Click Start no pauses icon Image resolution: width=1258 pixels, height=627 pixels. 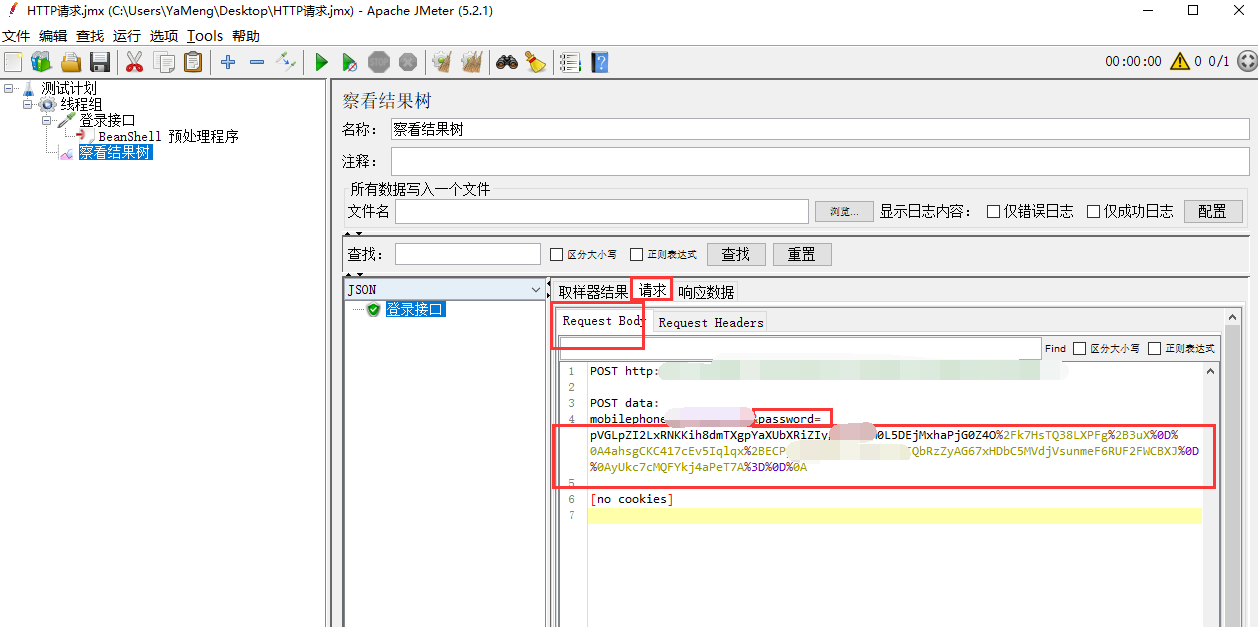click(349, 62)
